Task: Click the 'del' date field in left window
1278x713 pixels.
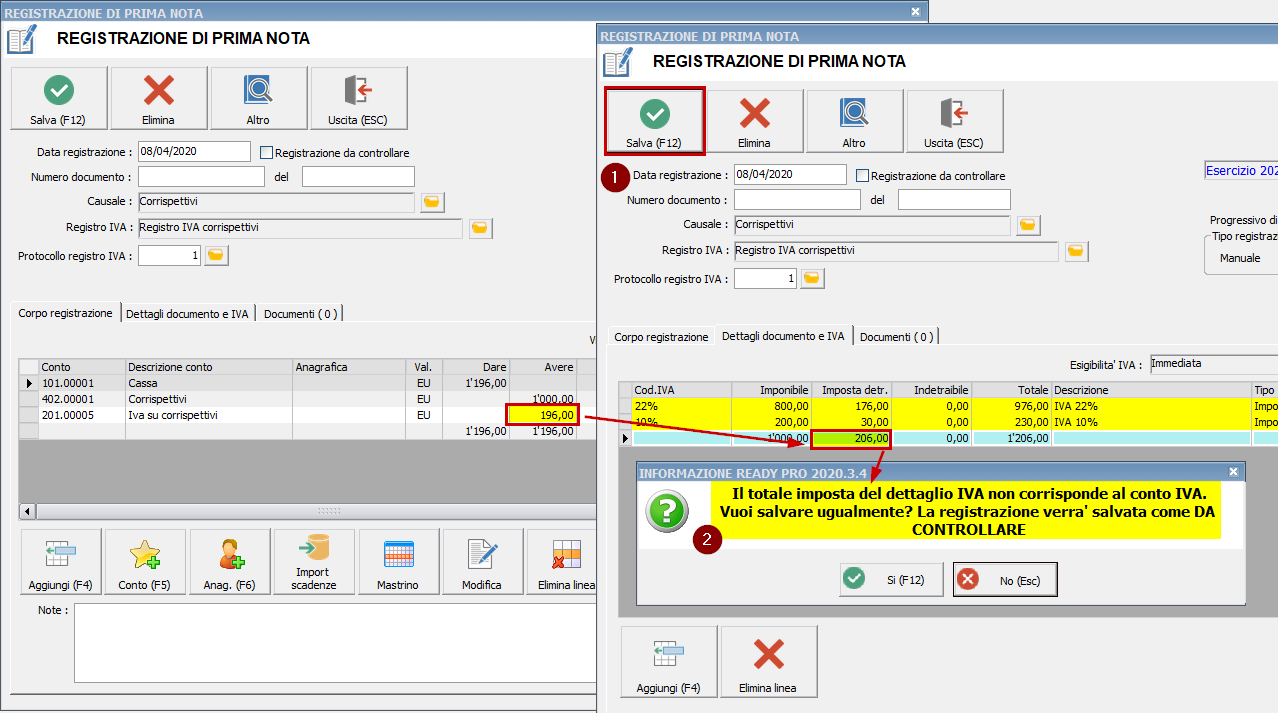Action: pyautogui.click(x=358, y=177)
